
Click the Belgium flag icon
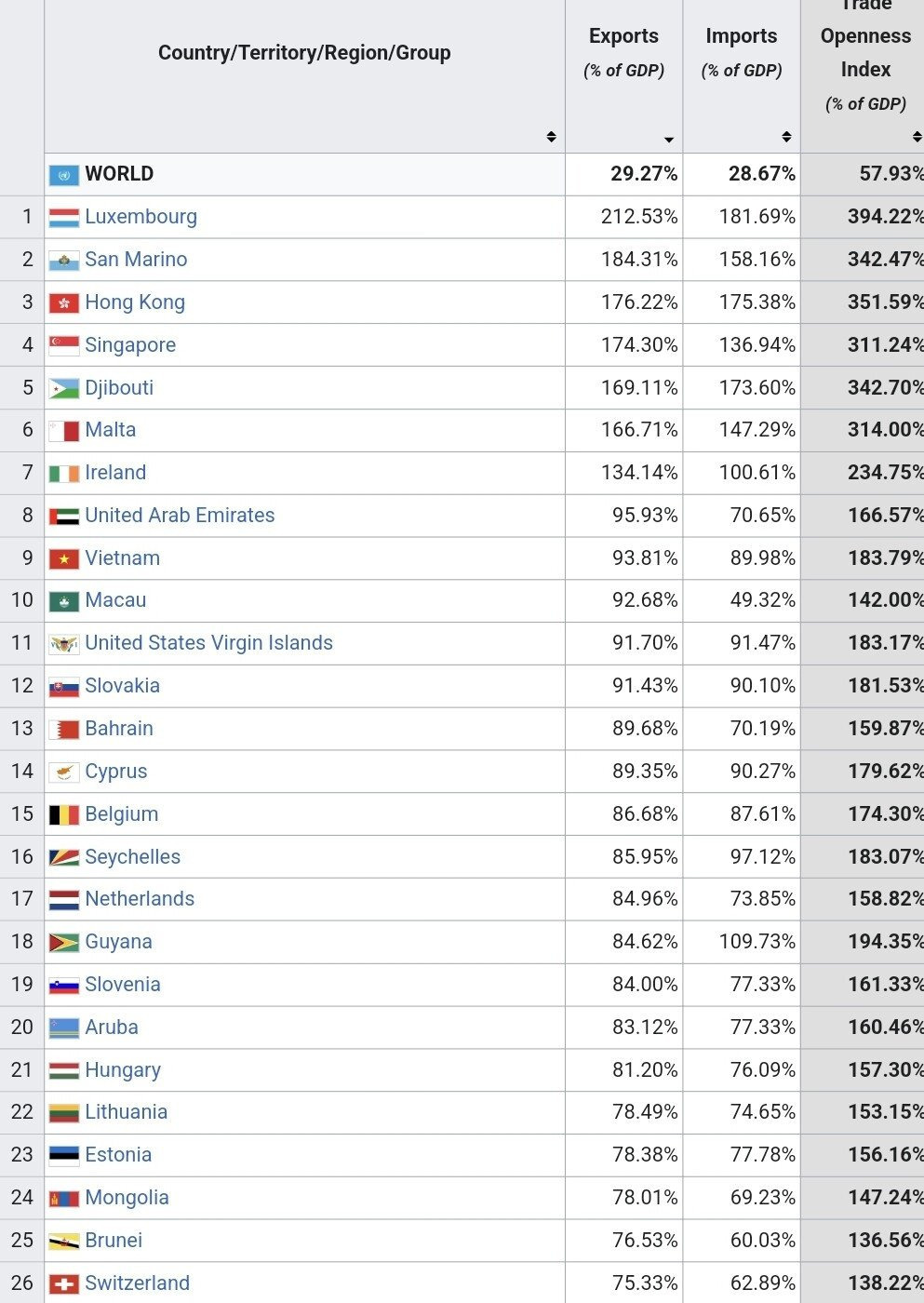64,815
